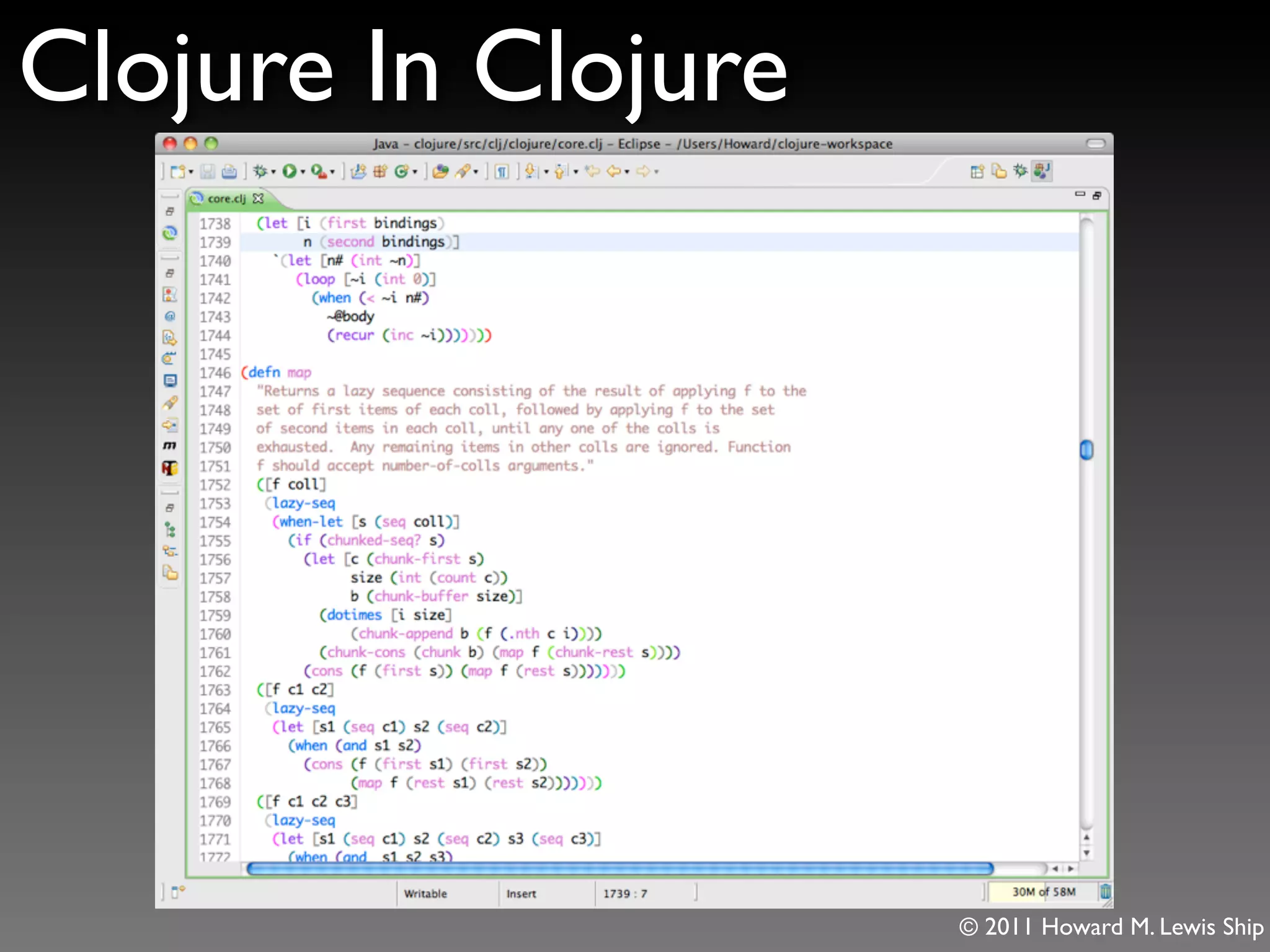The height and width of the screenshot is (952, 1270).
Task: Open the Problems fast view in left trim
Action: [x=169, y=294]
